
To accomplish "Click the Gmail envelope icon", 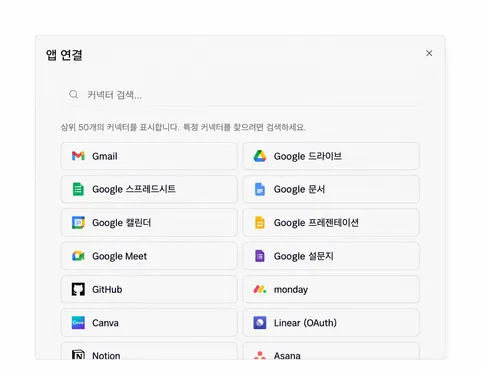I will tap(78, 156).
